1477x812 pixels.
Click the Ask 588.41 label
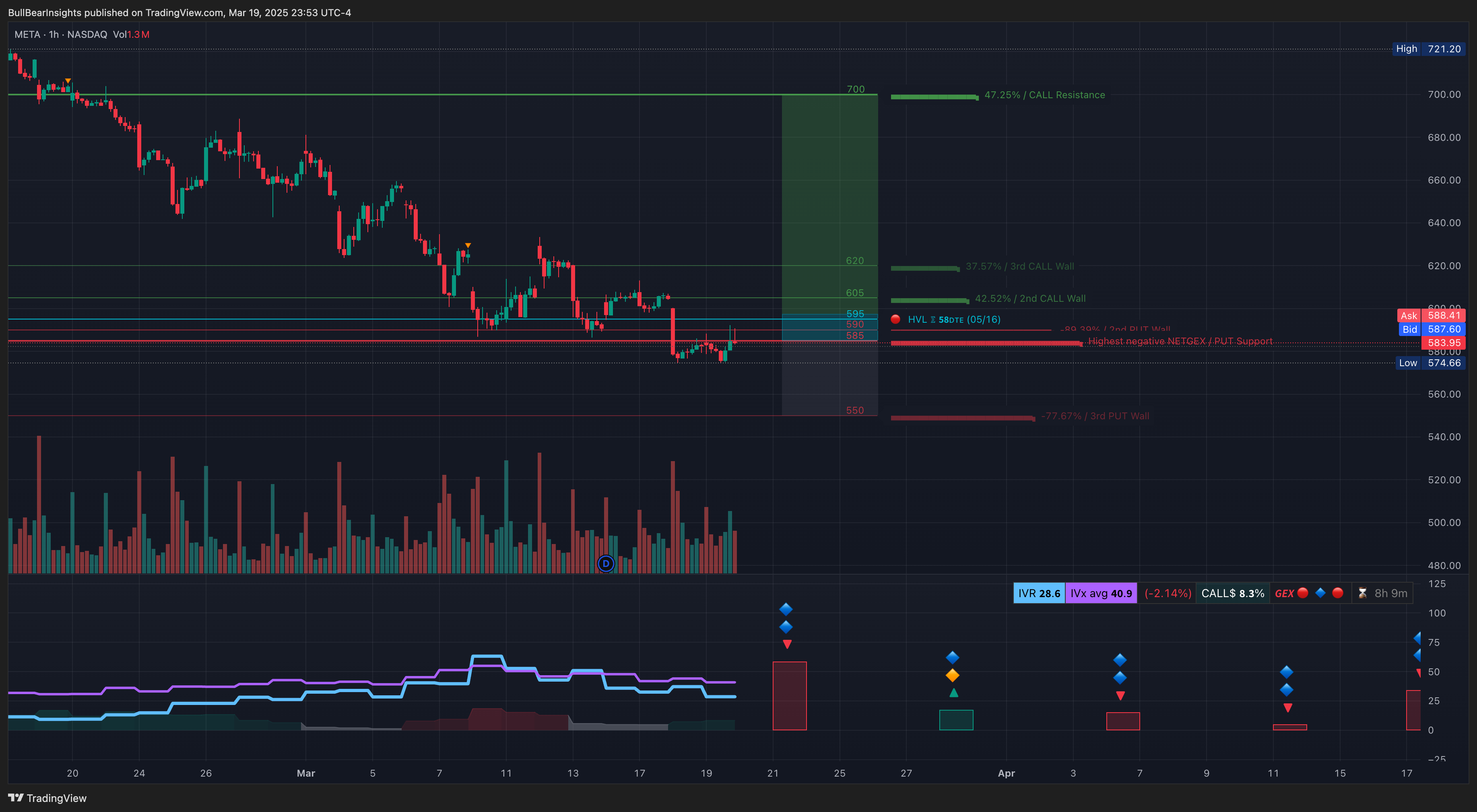(1431, 315)
